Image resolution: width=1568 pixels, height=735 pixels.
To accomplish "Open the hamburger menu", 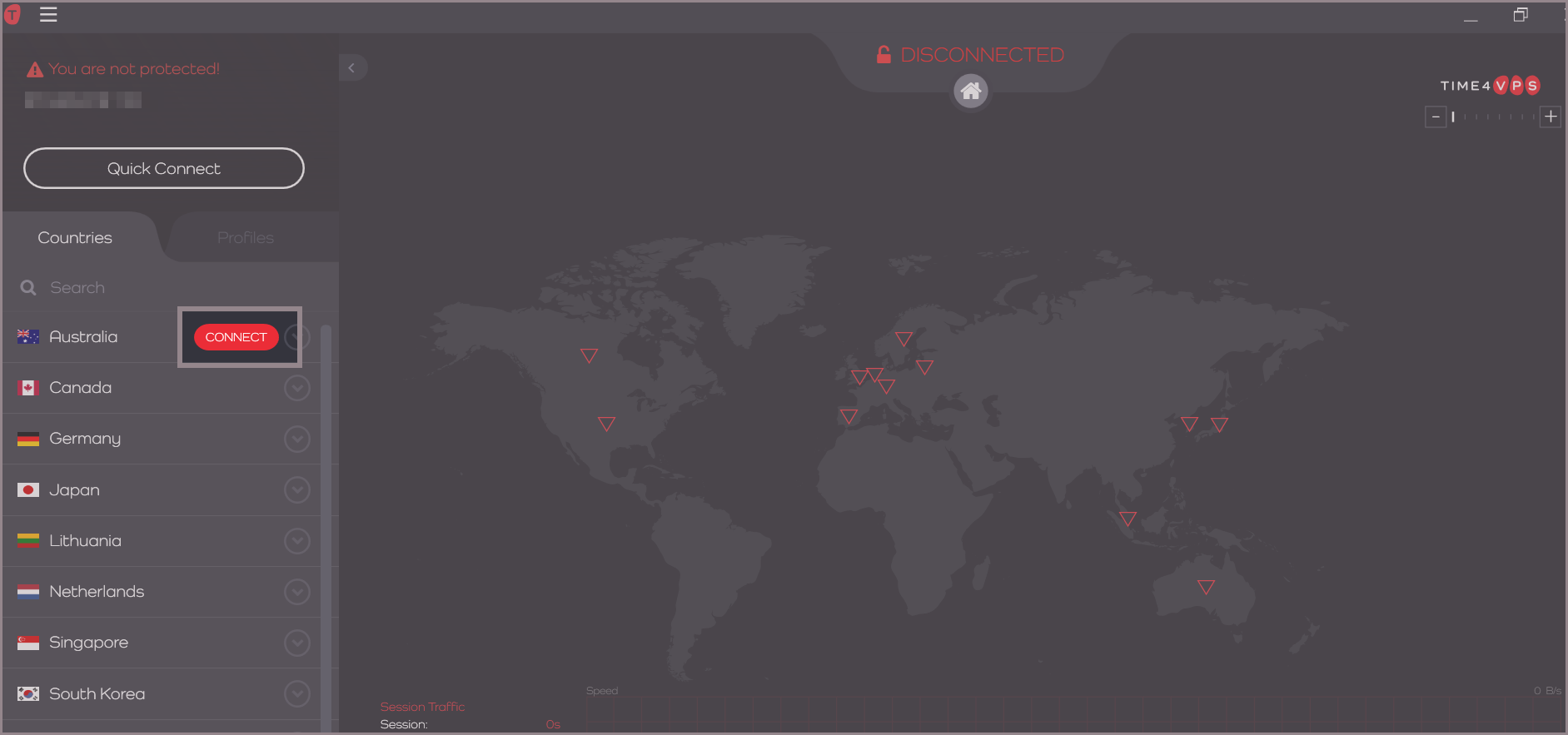I will (x=48, y=15).
